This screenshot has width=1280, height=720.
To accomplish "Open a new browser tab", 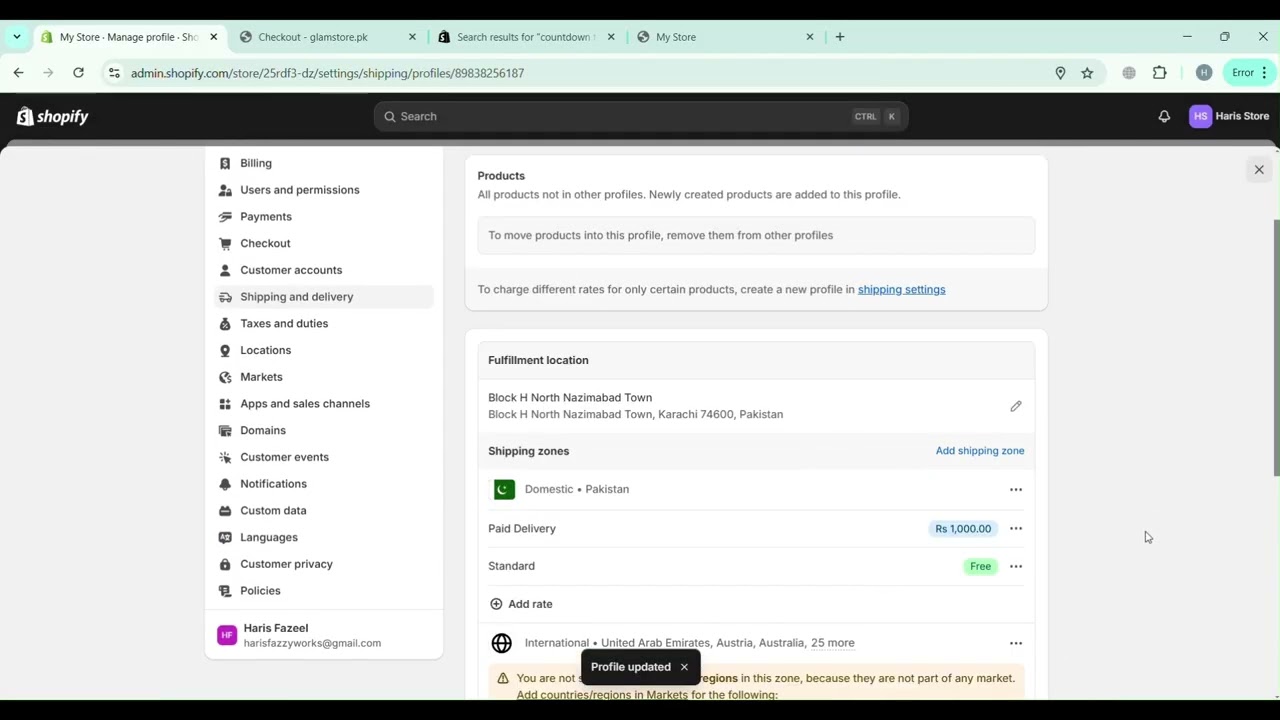I will [840, 37].
